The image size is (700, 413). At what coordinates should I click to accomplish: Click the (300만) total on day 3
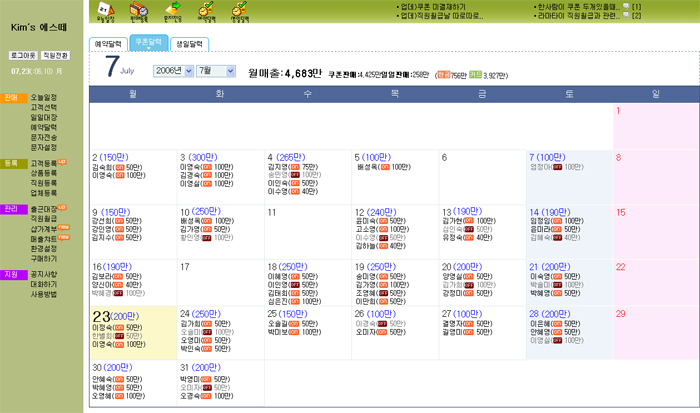click(x=204, y=157)
